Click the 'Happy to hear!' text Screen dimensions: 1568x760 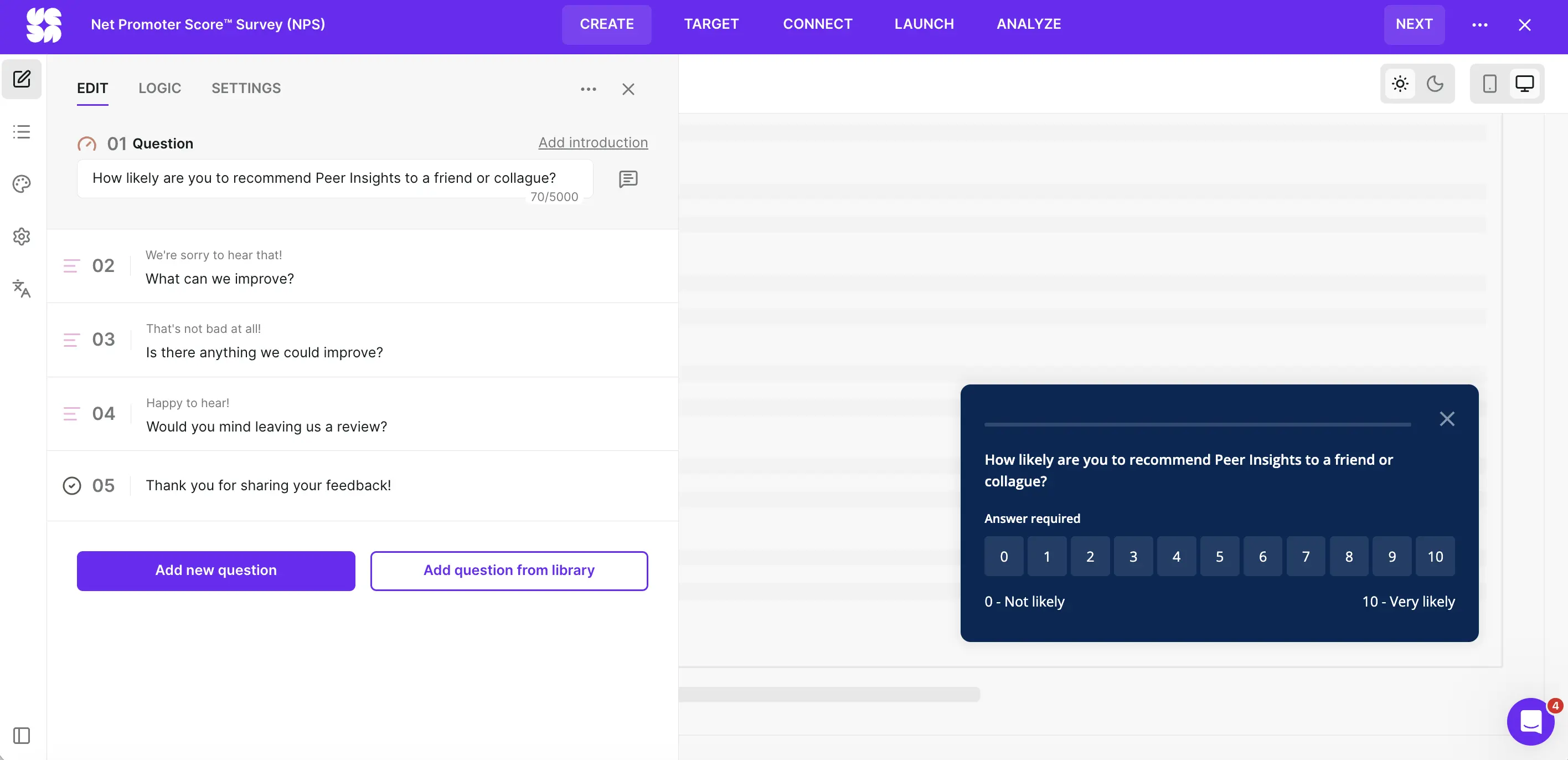[188, 403]
